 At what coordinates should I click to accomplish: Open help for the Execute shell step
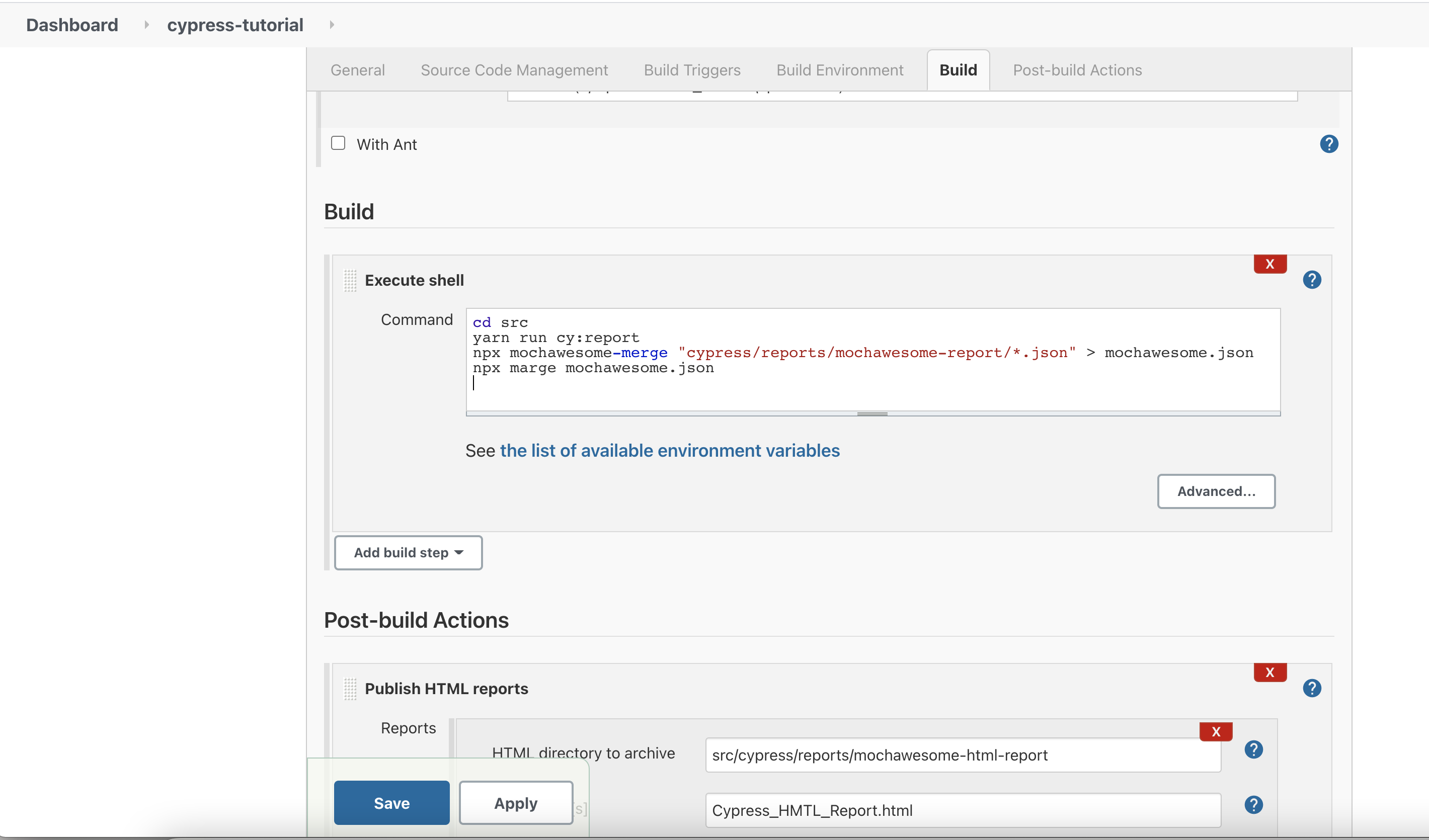tap(1312, 280)
